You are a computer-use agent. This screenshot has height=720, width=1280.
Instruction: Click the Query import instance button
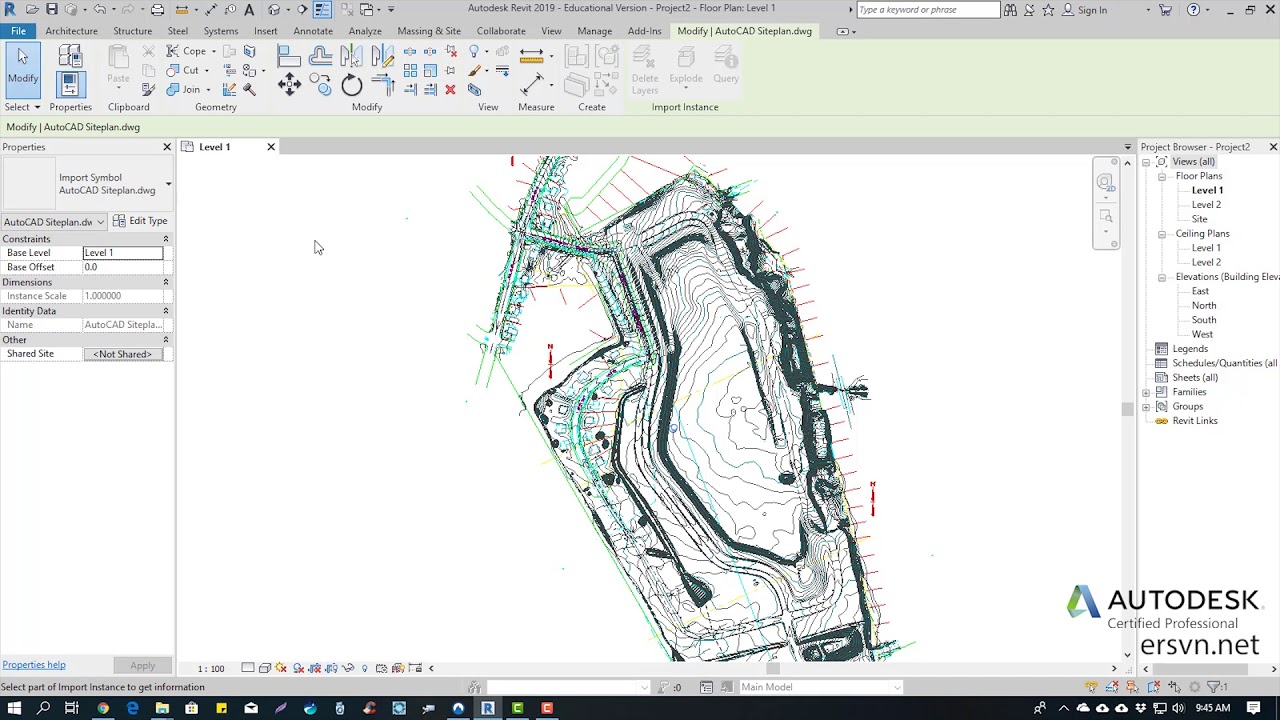click(726, 66)
